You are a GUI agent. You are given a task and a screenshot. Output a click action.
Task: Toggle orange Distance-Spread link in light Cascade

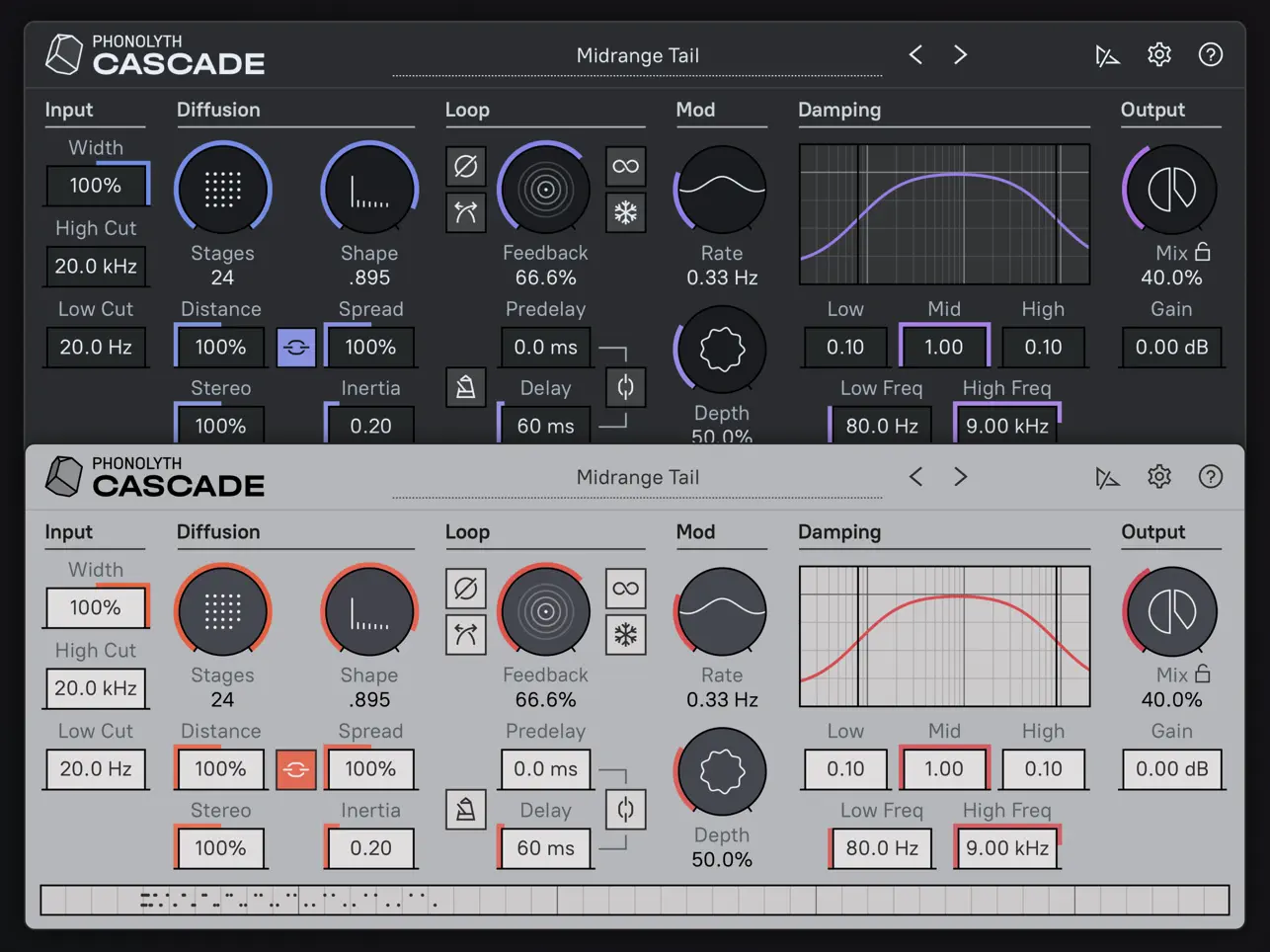click(x=296, y=769)
